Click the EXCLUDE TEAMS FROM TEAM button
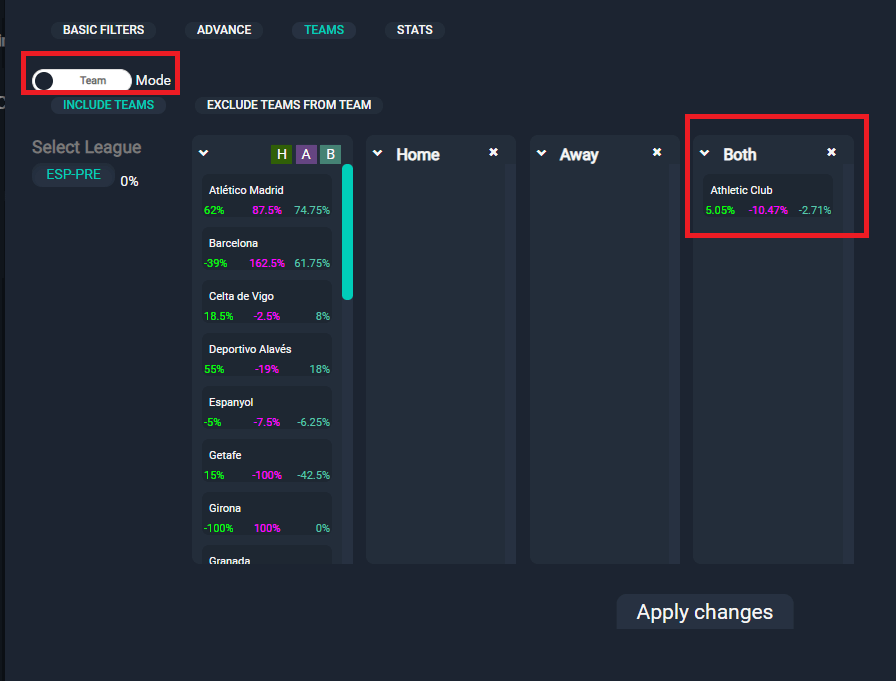896x681 pixels. point(288,105)
